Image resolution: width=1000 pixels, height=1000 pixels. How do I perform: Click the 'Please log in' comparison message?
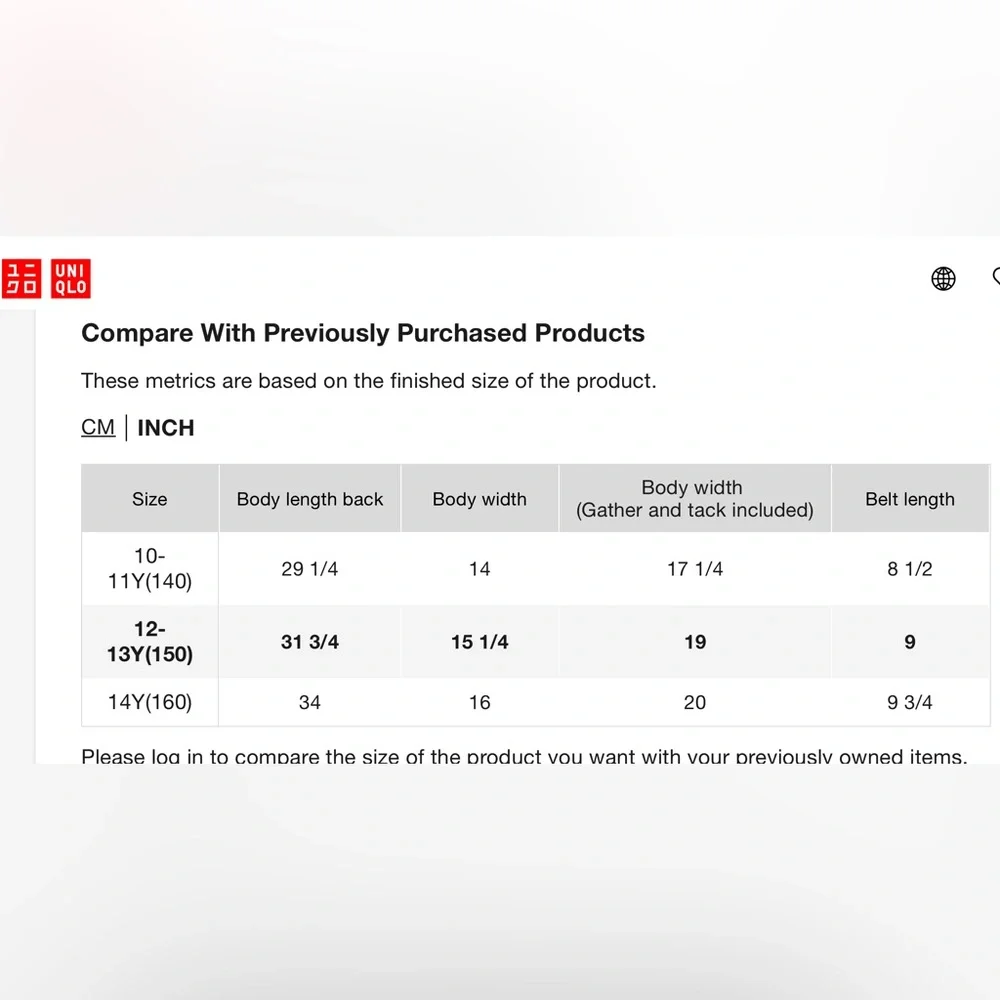524,756
